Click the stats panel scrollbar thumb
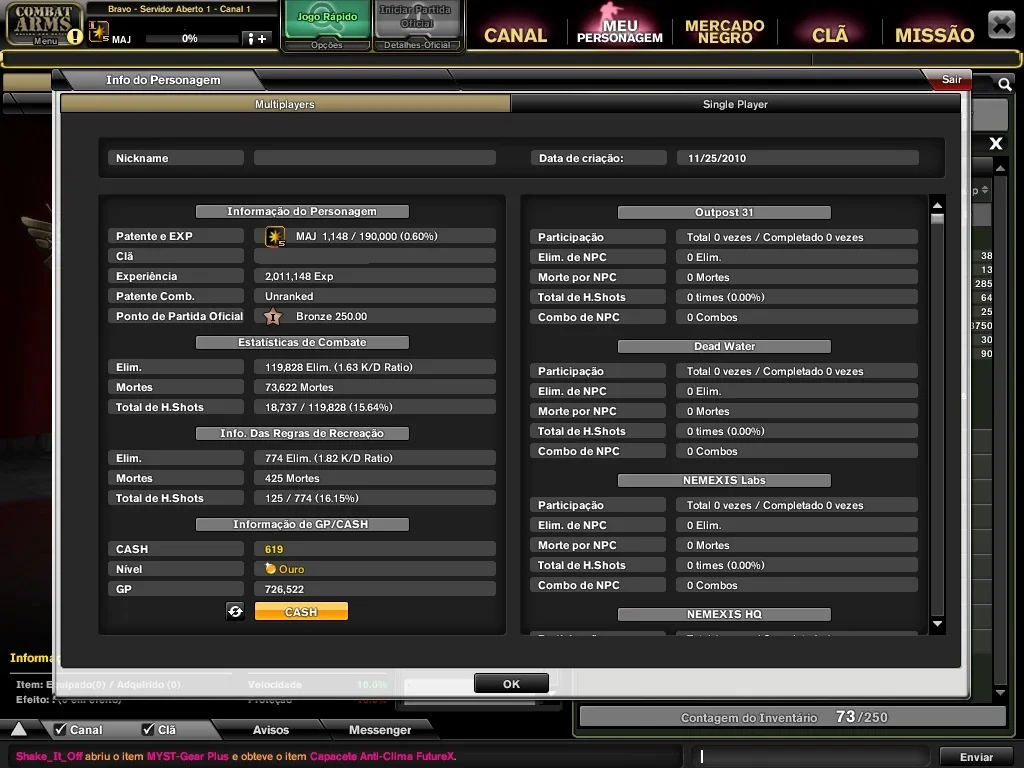The height and width of the screenshot is (768, 1024). click(937, 219)
